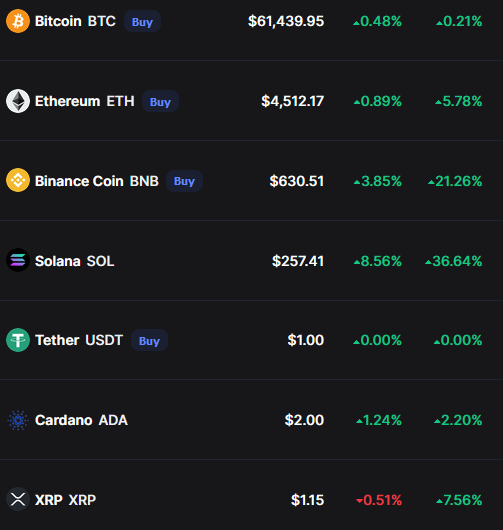This screenshot has height=530, width=503.
Task: Click the Tether green logo icon
Action: (x=18, y=340)
